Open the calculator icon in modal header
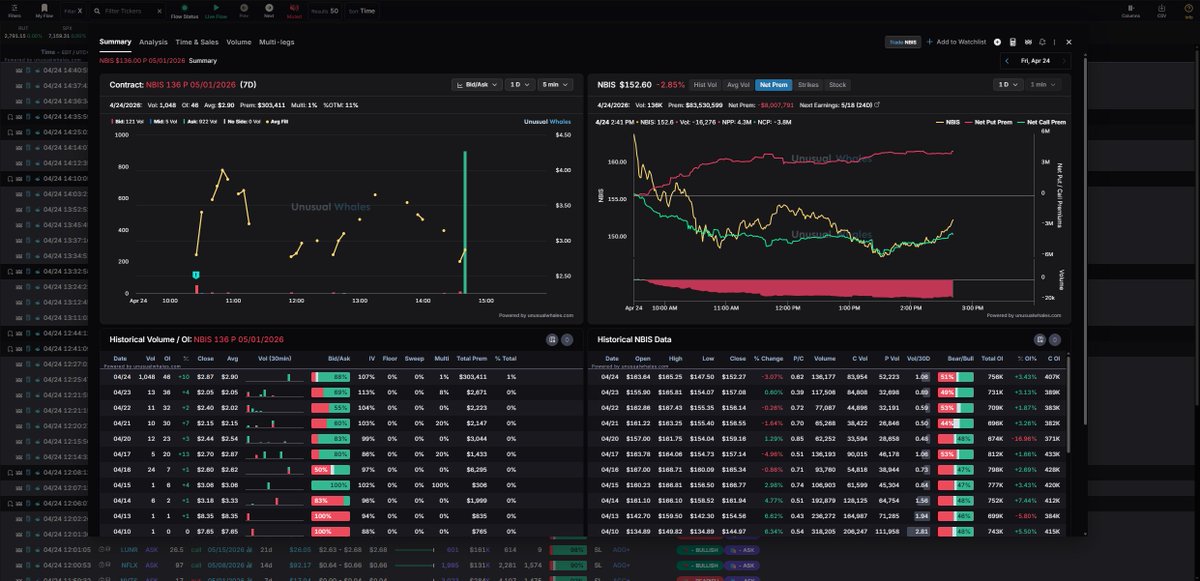Screen dimensions: 1200x581 tap(1013, 42)
